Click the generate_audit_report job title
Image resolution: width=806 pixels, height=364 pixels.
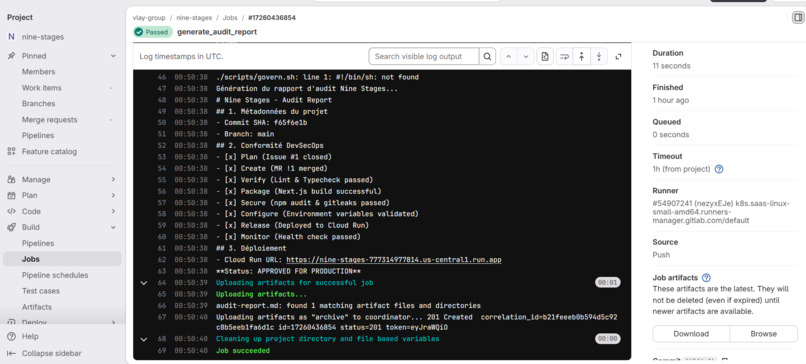pos(217,32)
